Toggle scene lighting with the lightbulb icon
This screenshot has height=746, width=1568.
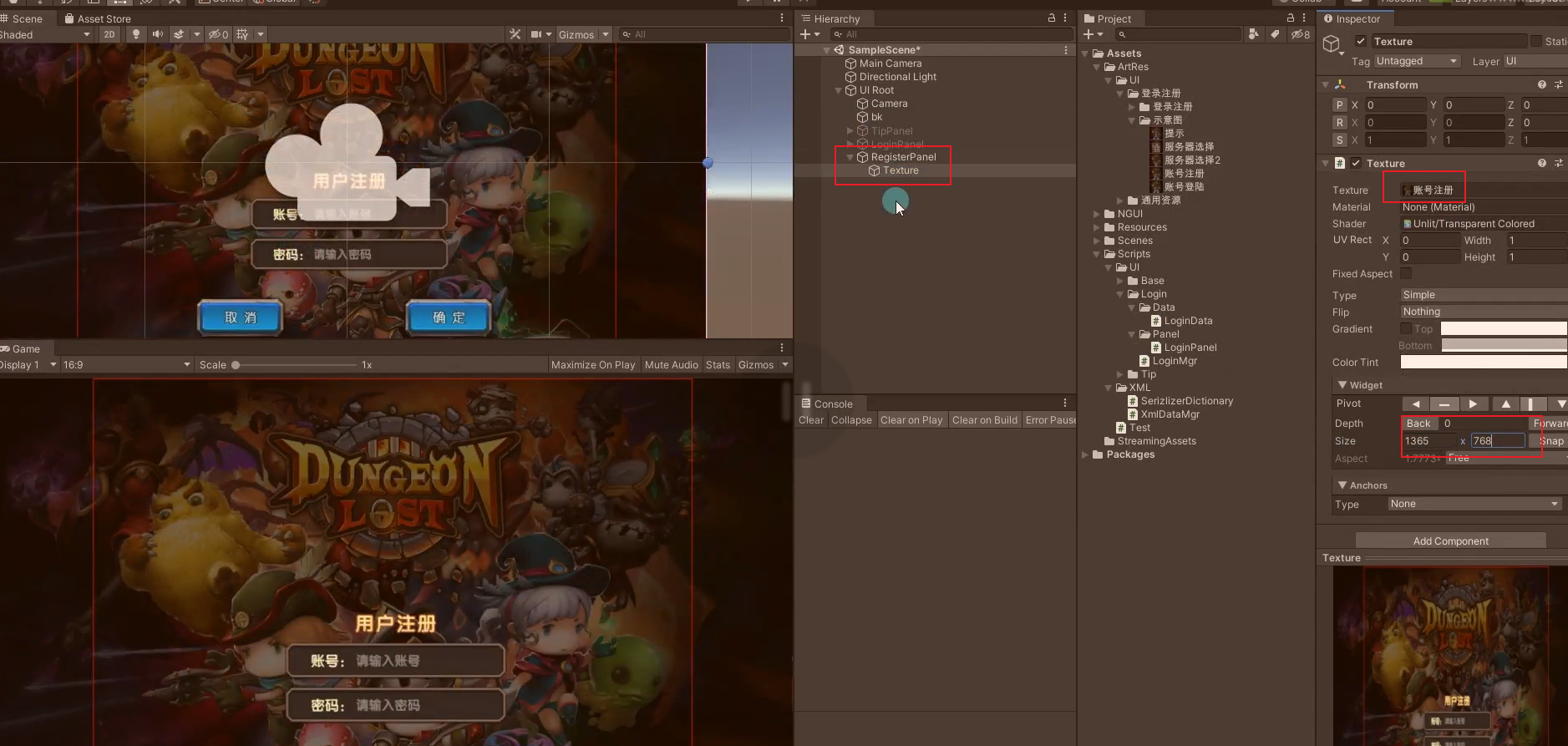tap(135, 34)
